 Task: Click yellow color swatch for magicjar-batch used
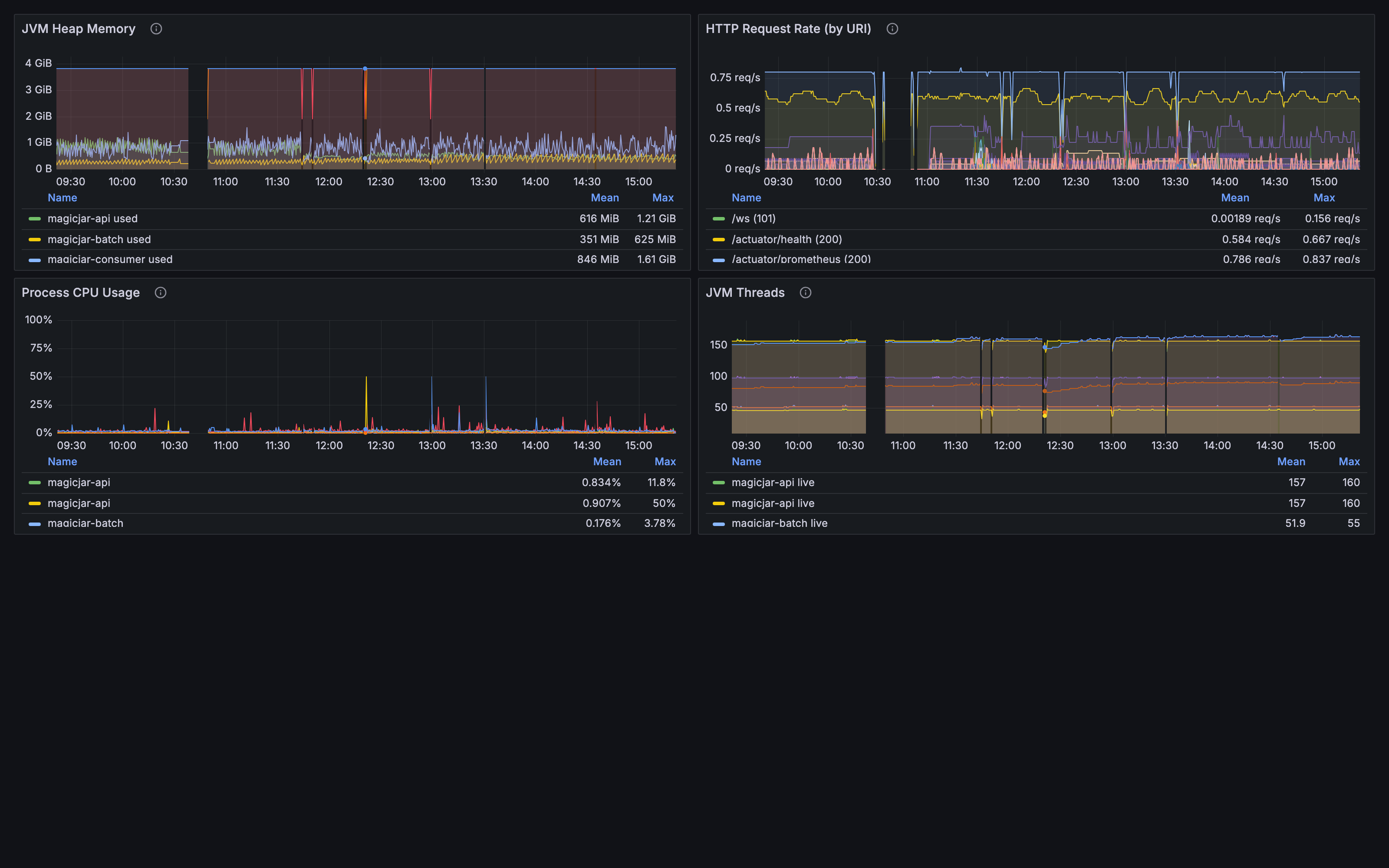coord(34,240)
